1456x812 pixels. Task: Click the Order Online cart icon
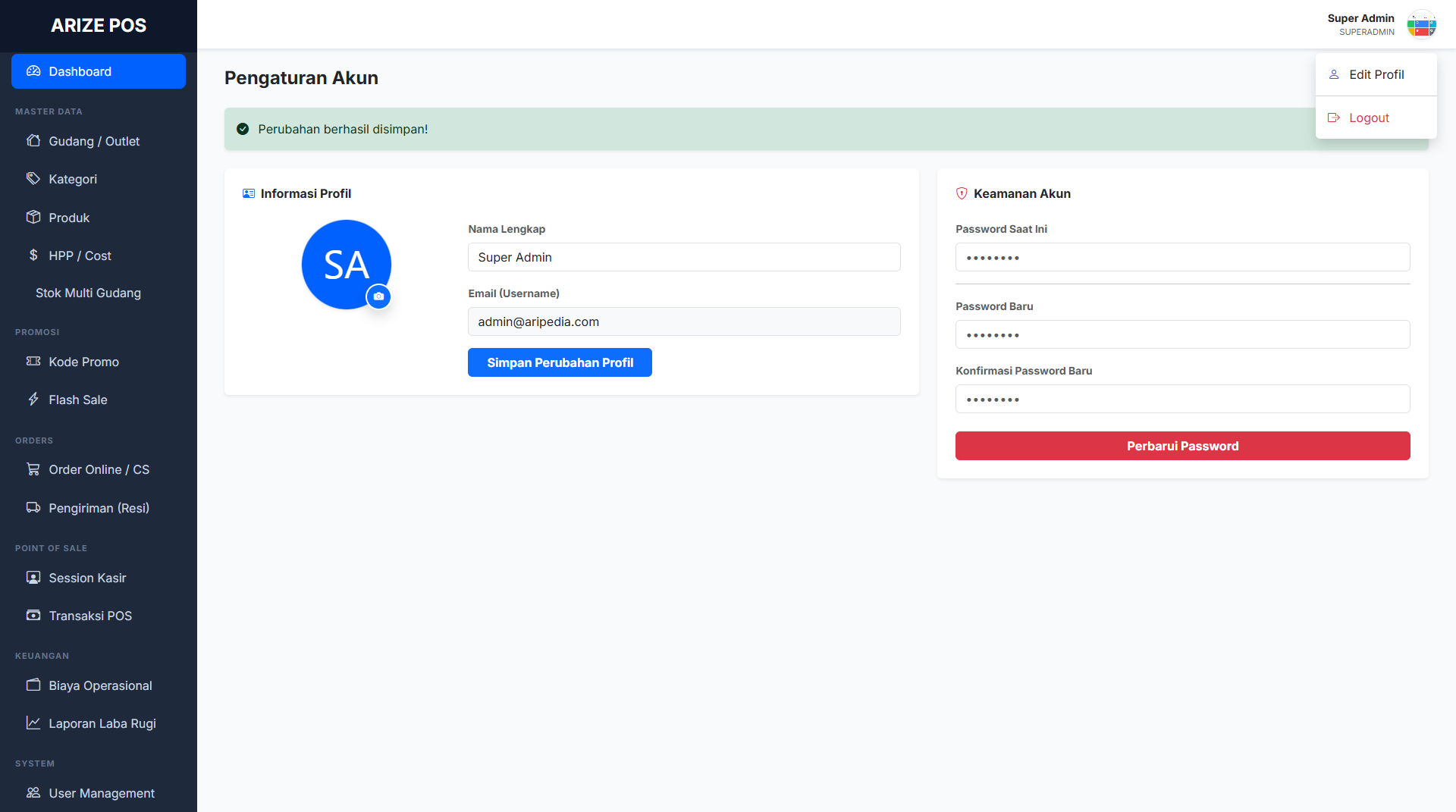coord(33,469)
